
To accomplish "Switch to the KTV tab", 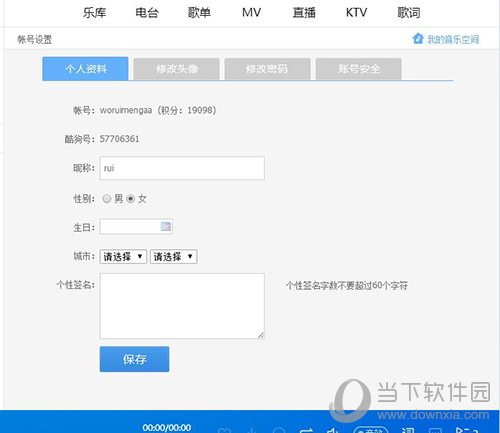I will click(x=356, y=13).
